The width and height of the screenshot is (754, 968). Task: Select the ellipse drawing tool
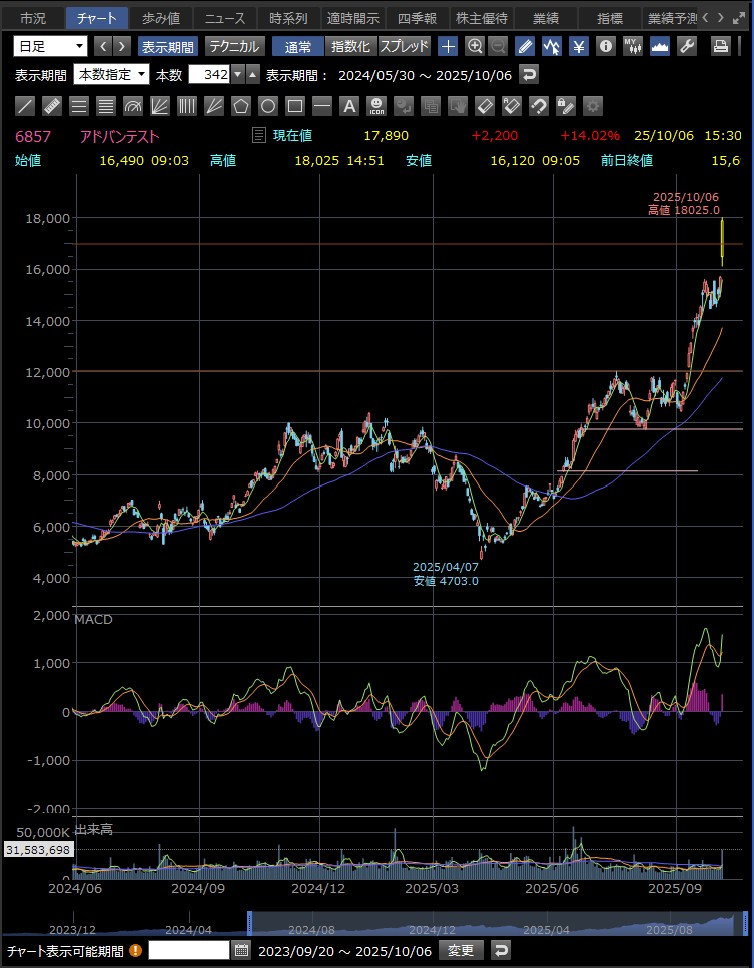268,106
